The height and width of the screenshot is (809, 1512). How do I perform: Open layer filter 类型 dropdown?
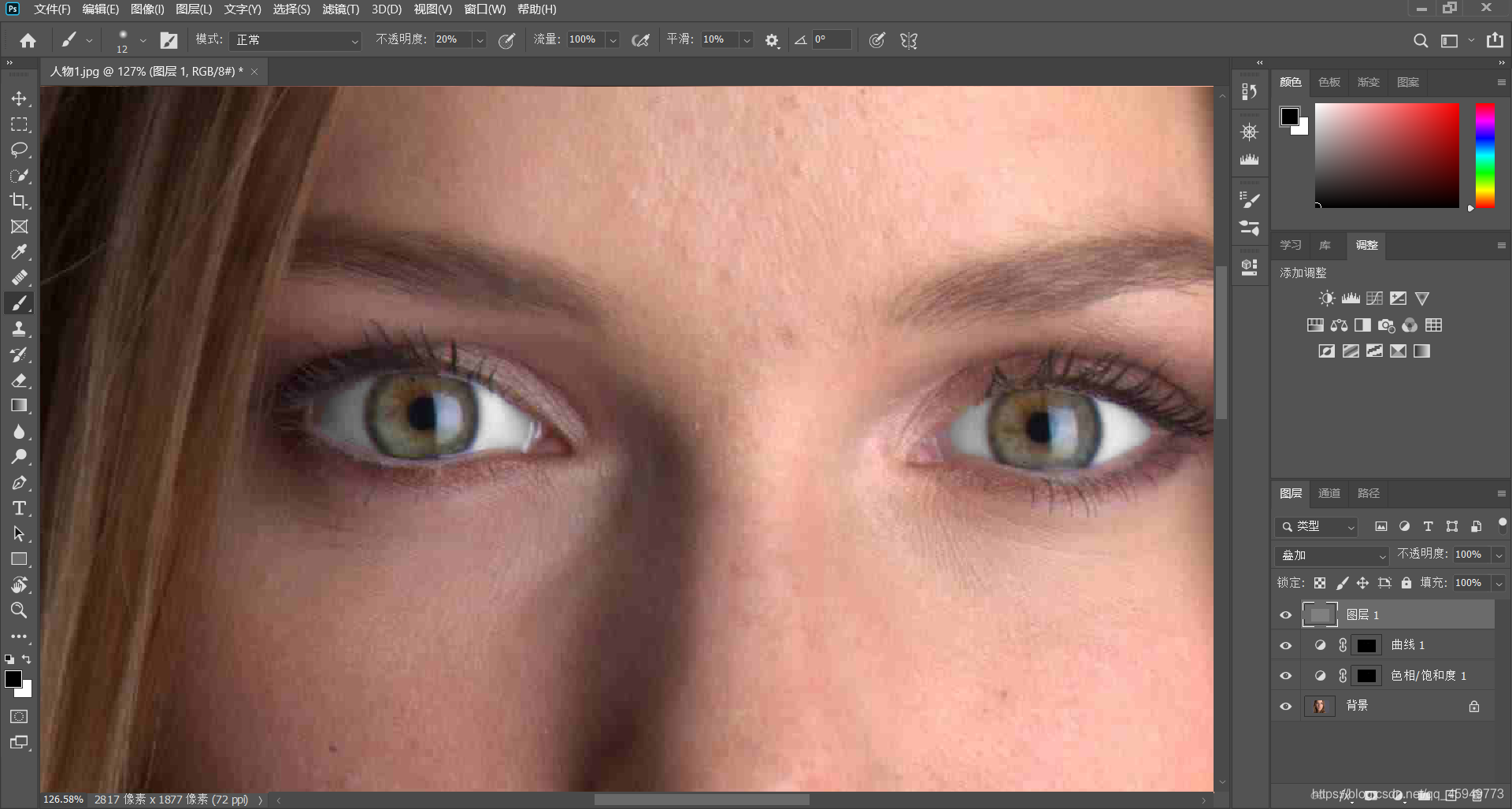point(1317,526)
